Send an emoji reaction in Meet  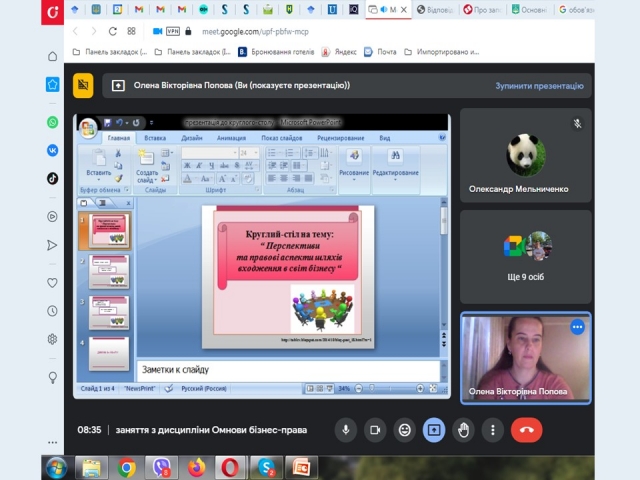coord(404,429)
